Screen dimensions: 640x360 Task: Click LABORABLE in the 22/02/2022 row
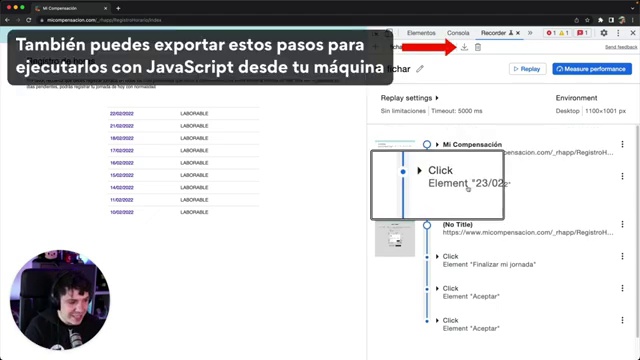(x=194, y=113)
